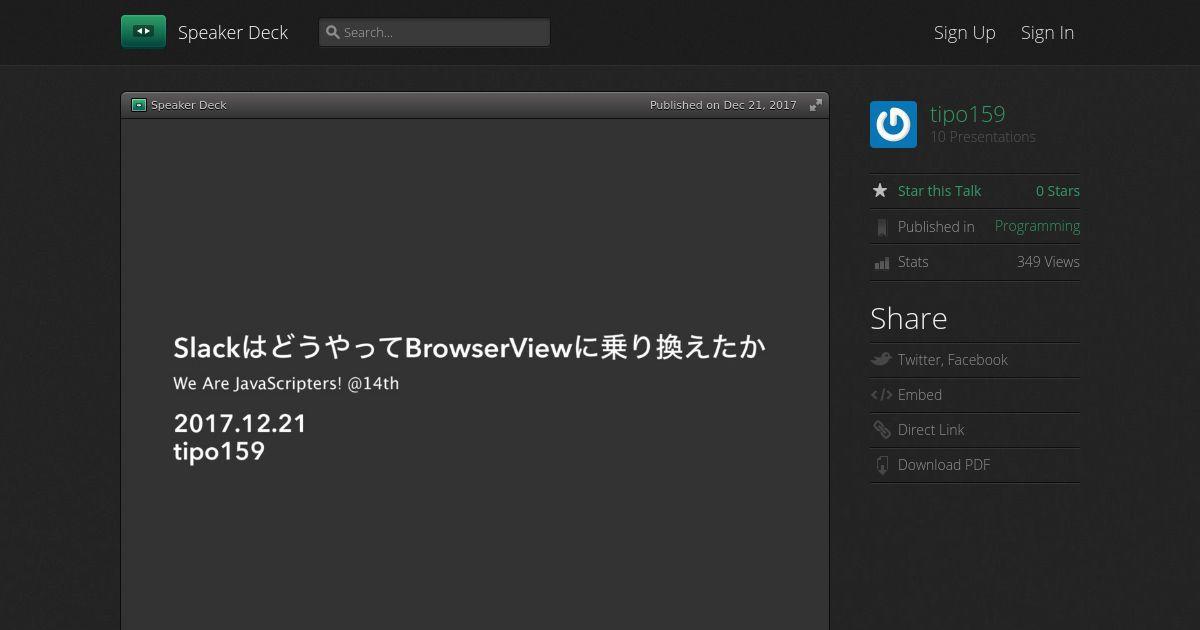The height and width of the screenshot is (630, 1200).
Task: Click the Twitter bird icon
Action: click(881, 359)
